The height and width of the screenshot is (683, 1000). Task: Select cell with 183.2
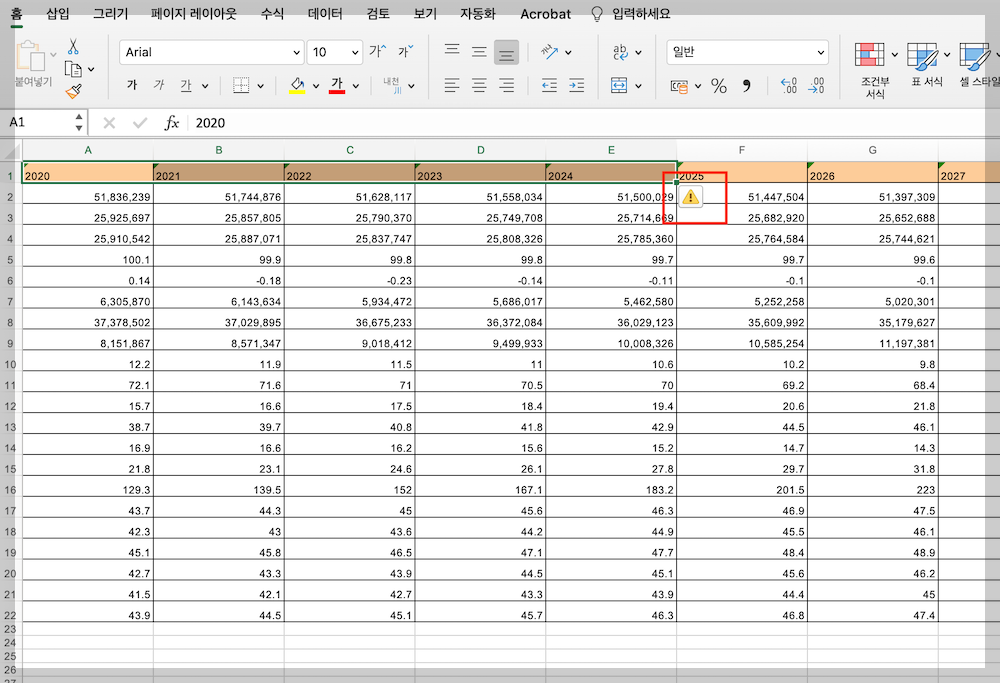click(x=611, y=489)
